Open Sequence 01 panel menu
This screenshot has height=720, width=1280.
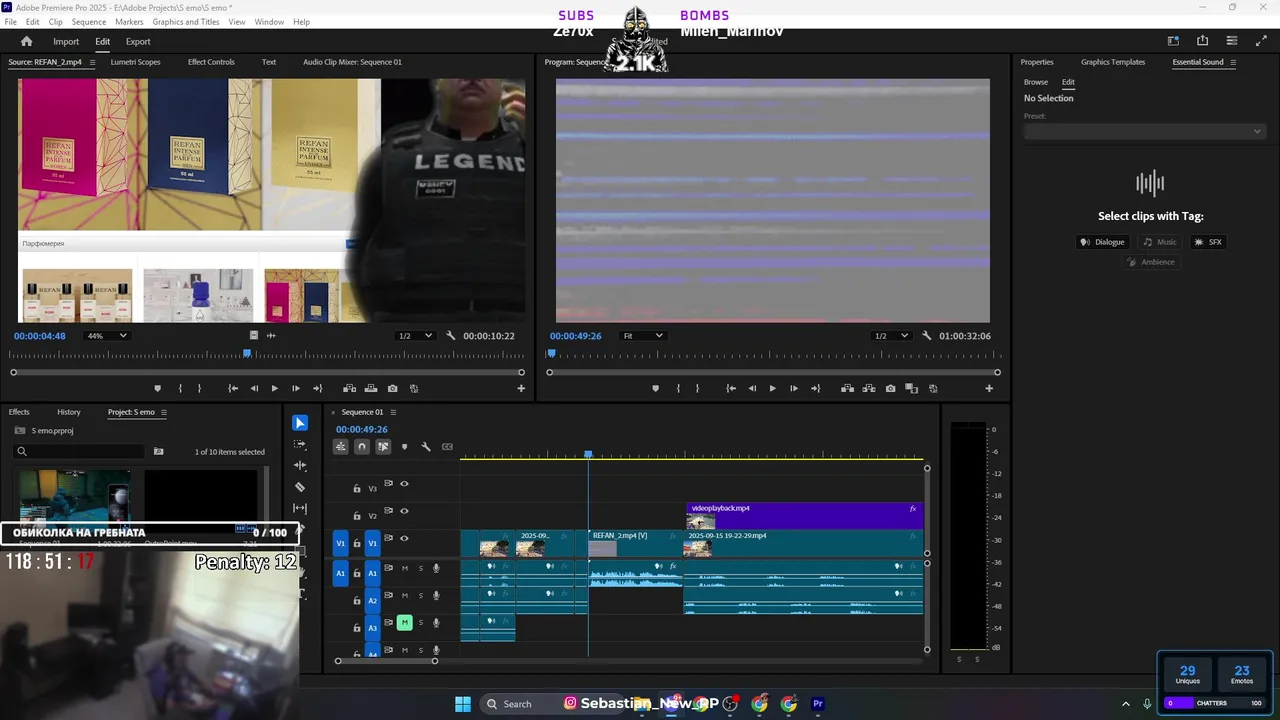[393, 412]
